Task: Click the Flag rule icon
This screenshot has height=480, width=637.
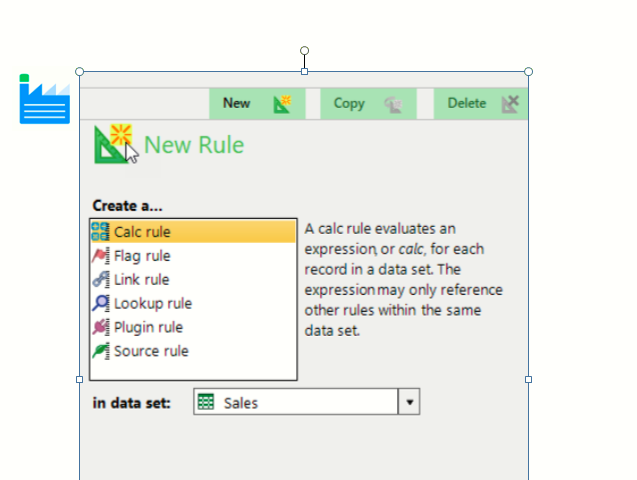Action: point(100,256)
